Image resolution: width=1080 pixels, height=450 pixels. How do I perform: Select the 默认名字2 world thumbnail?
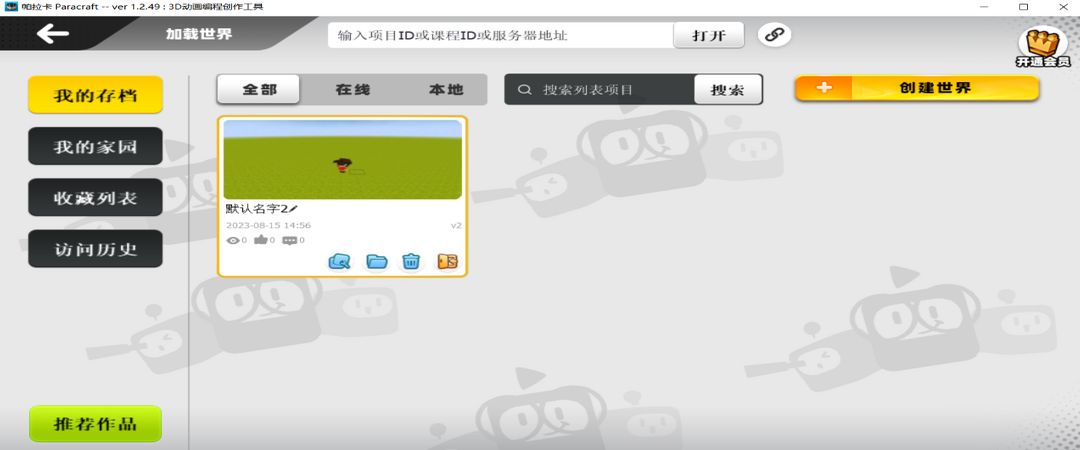pos(342,160)
